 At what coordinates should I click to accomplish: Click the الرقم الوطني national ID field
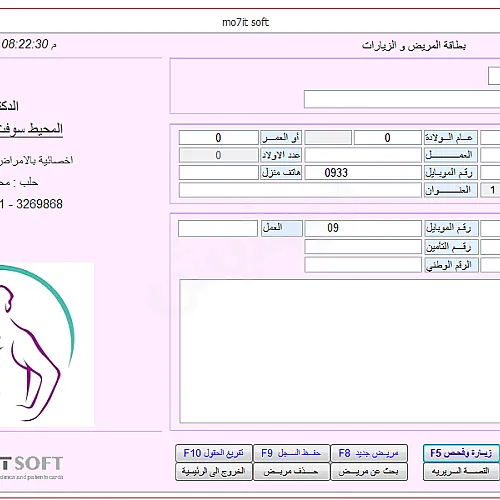pyautogui.click(x=363, y=265)
